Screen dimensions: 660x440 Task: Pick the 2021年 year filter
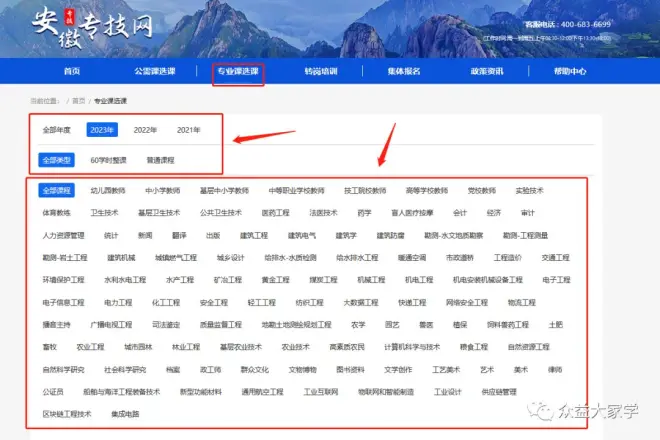tap(188, 130)
